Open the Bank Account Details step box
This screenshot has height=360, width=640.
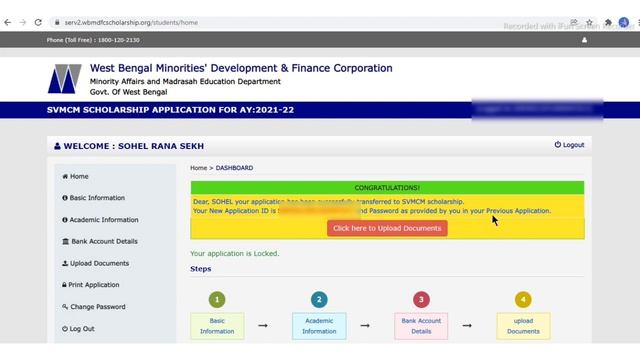(421, 326)
